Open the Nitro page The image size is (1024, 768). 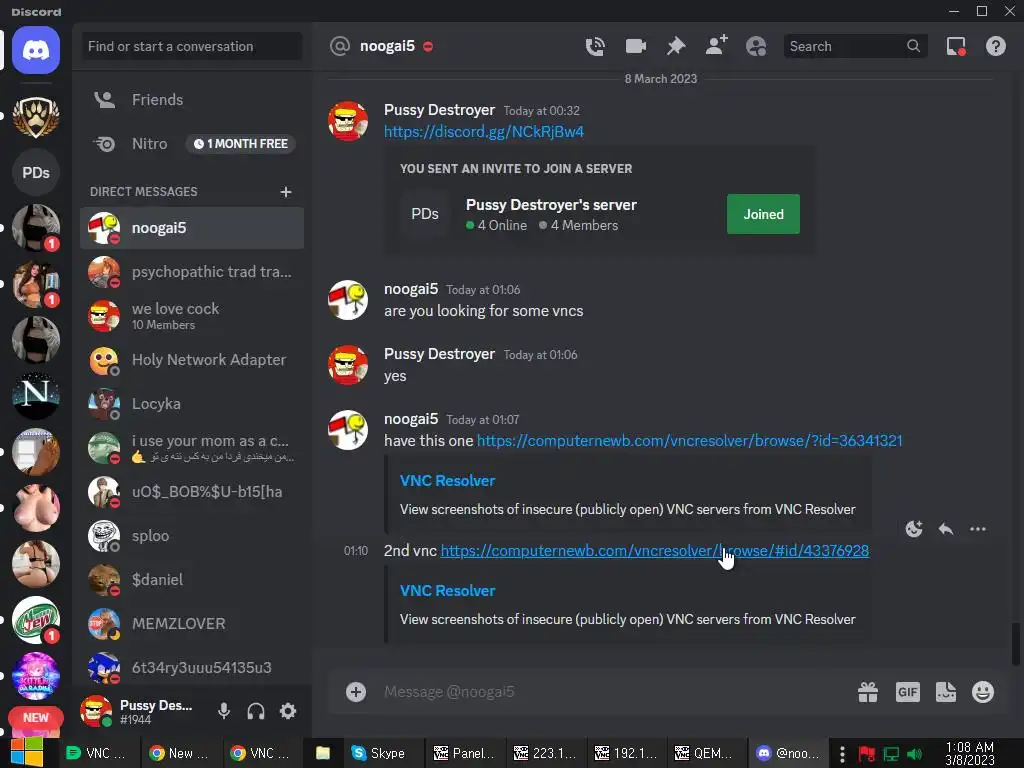(192, 144)
